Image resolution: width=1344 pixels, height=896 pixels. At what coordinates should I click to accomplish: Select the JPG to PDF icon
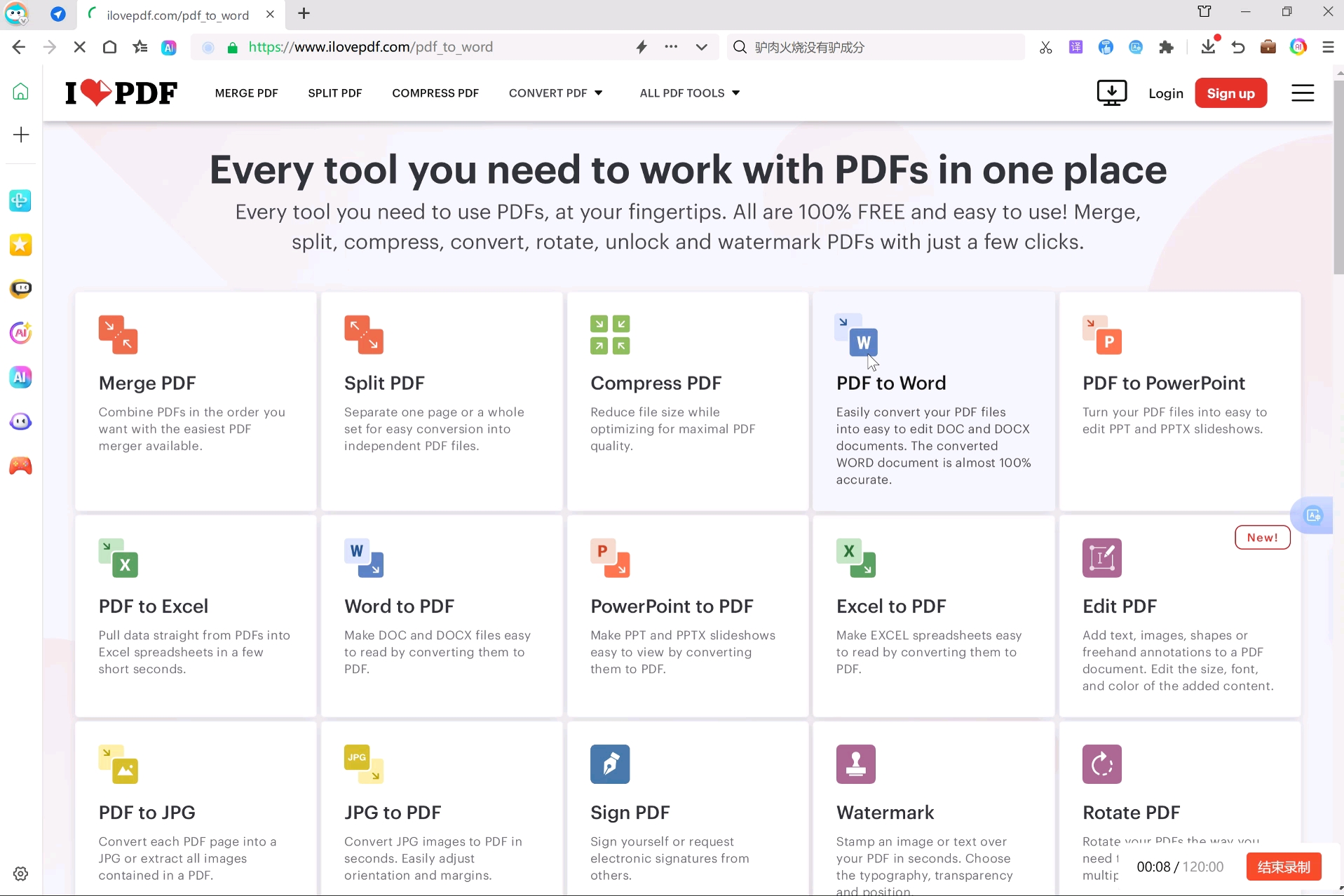coord(364,764)
